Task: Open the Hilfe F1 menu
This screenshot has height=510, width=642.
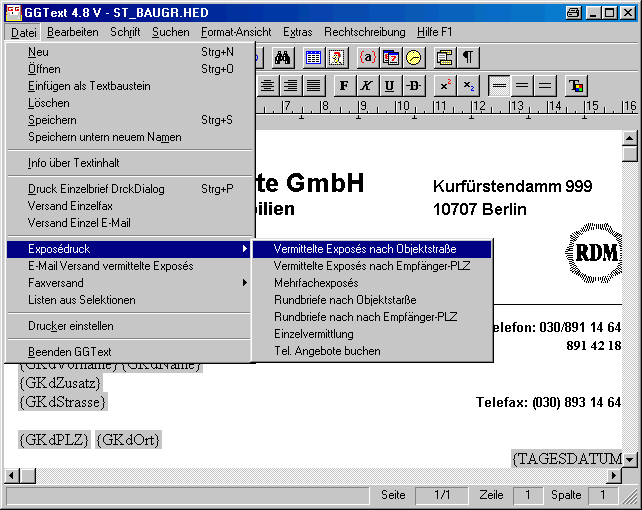Action: coord(434,32)
